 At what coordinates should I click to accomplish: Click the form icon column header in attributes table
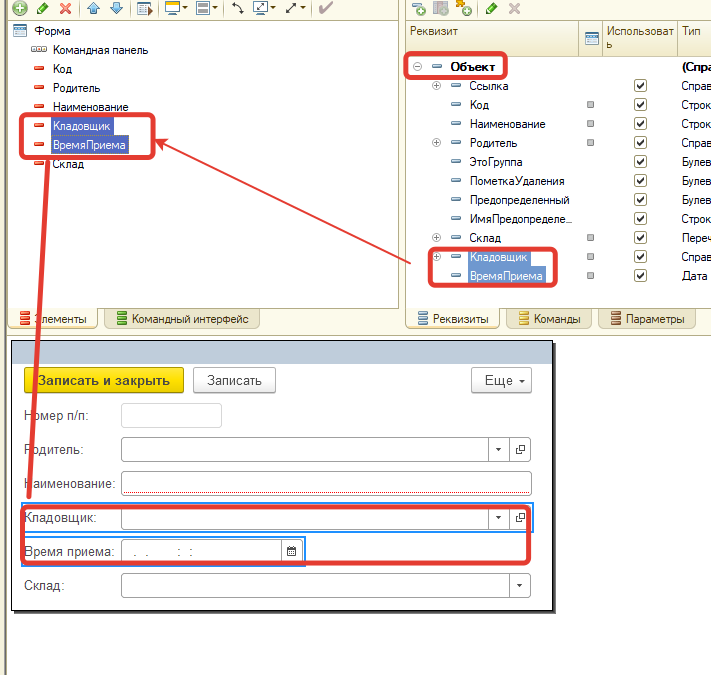click(x=591, y=39)
